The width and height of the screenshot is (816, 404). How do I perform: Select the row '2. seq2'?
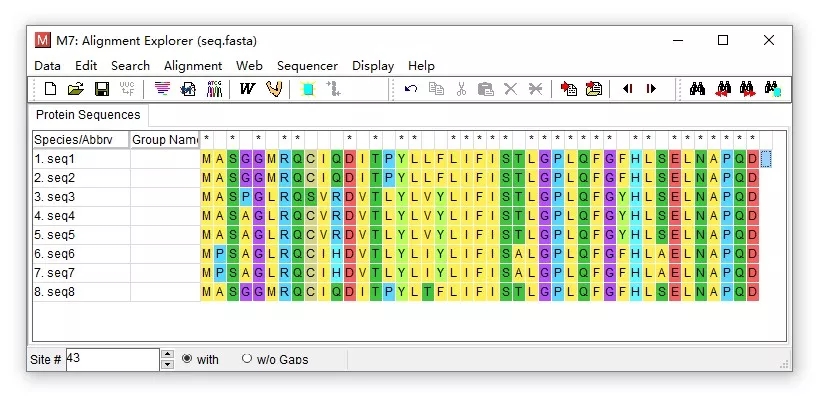pos(81,178)
